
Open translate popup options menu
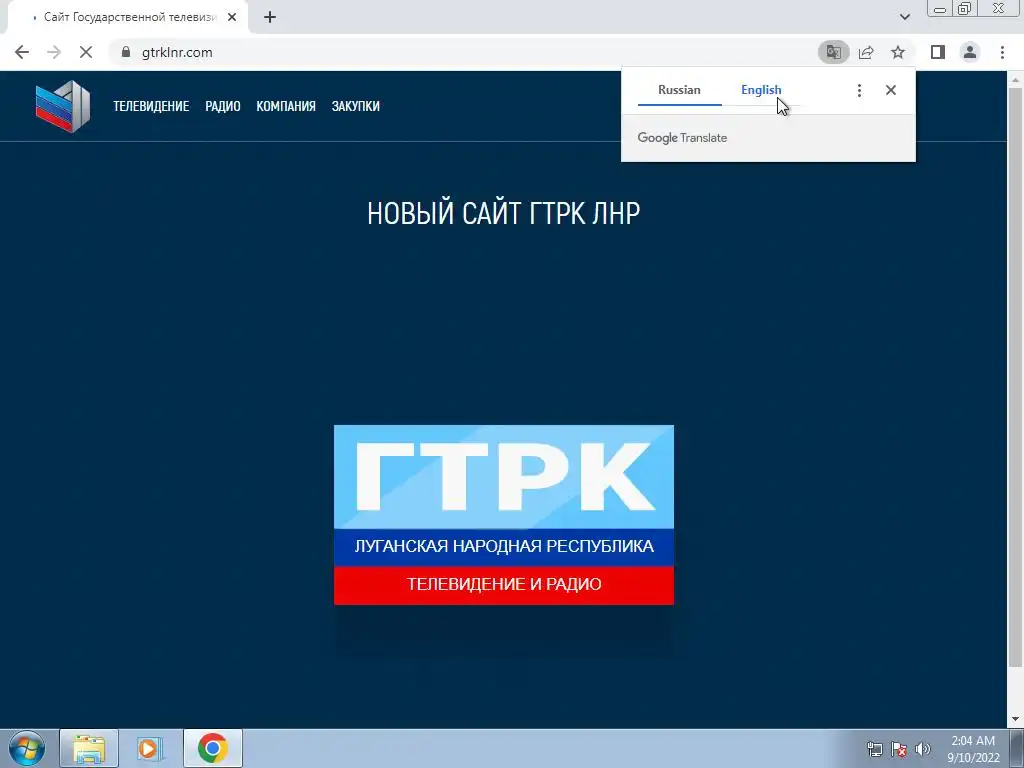coord(859,90)
